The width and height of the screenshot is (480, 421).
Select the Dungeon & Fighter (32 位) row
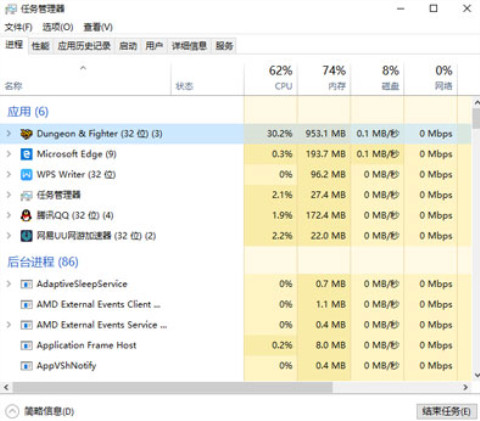(x=235, y=134)
